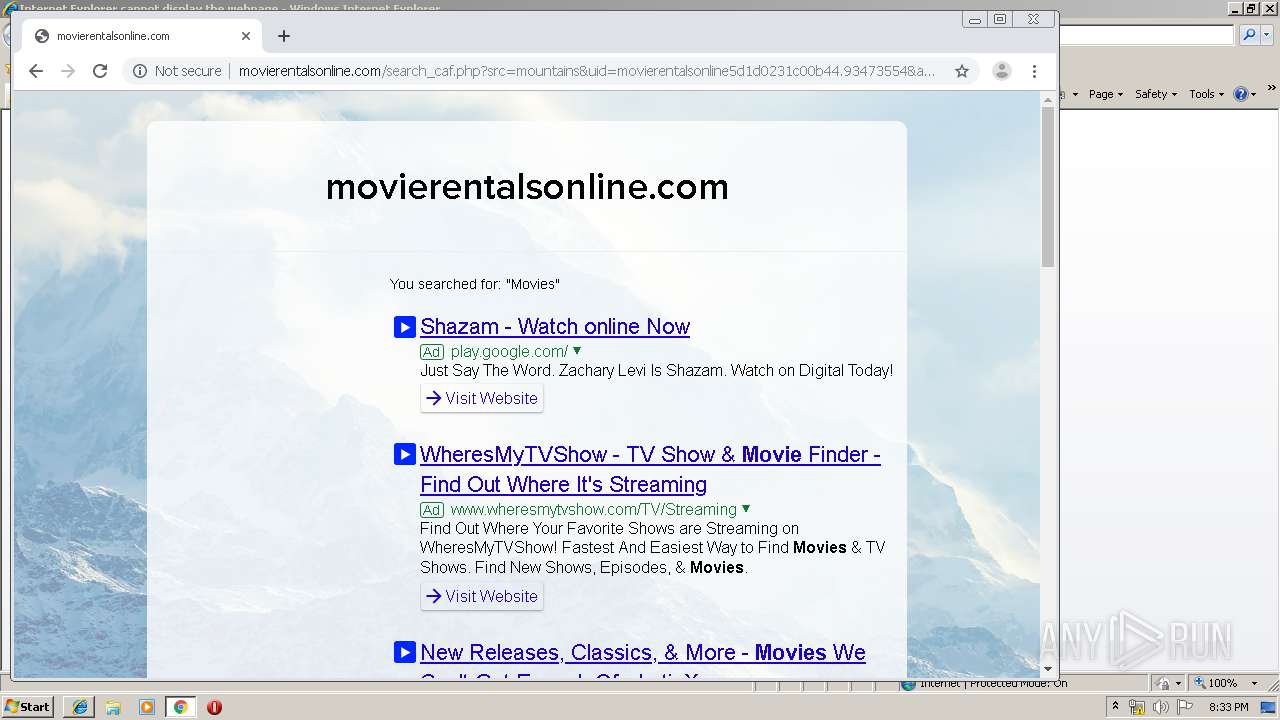Open the Page menu in Internet Explorer
1280x720 pixels.
pos(1105,94)
